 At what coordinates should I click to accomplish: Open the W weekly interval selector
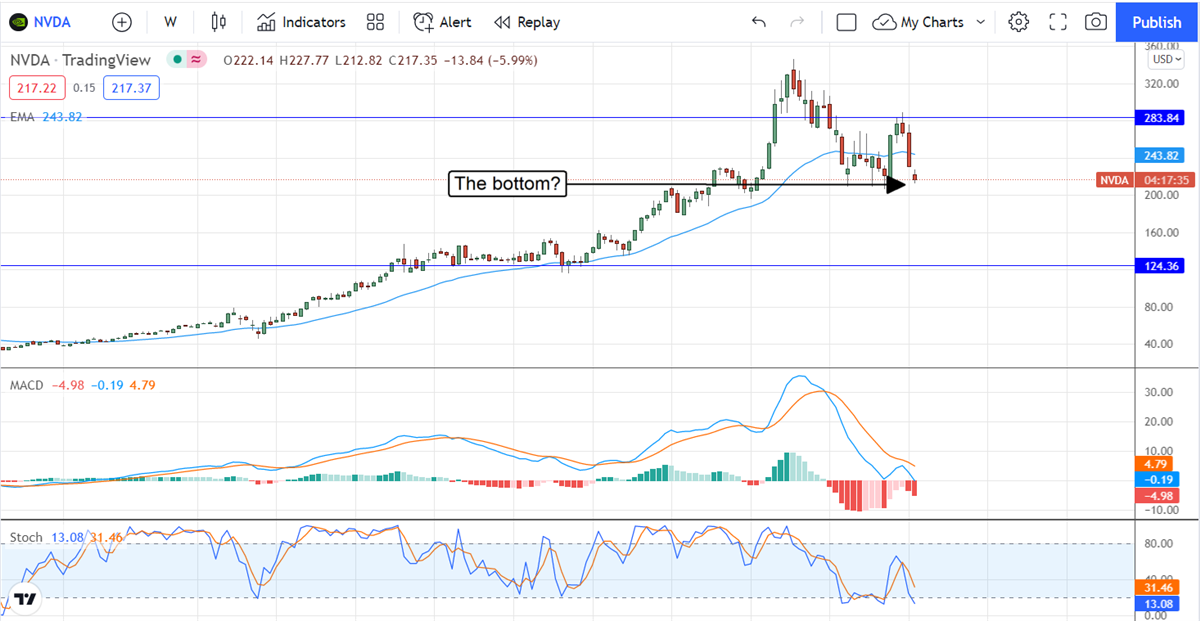coord(171,21)
